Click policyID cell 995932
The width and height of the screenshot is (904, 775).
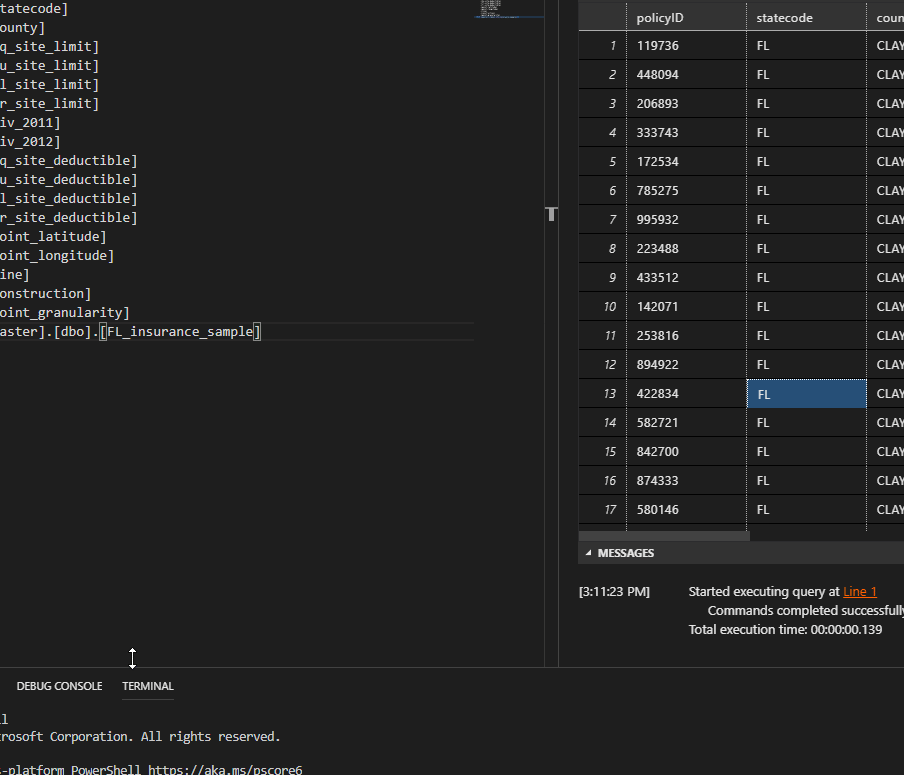pos(686,220)
